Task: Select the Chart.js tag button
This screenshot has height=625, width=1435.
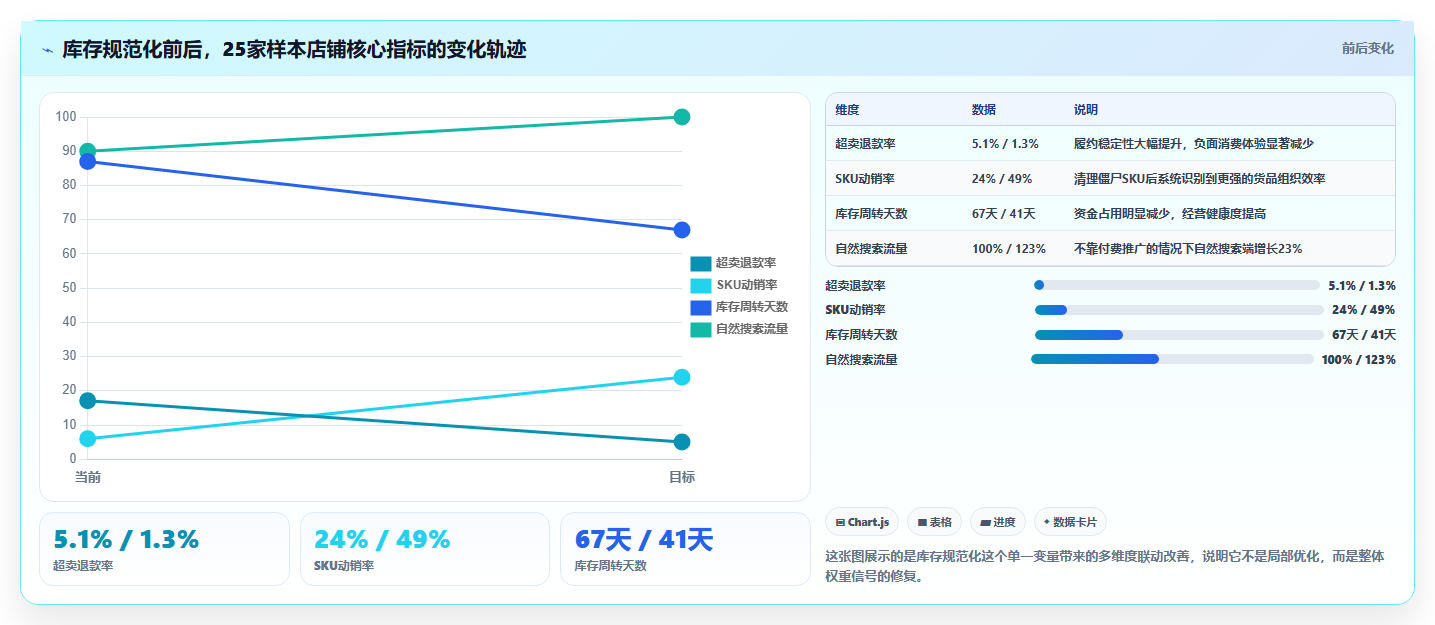Action: coord(862,522)
